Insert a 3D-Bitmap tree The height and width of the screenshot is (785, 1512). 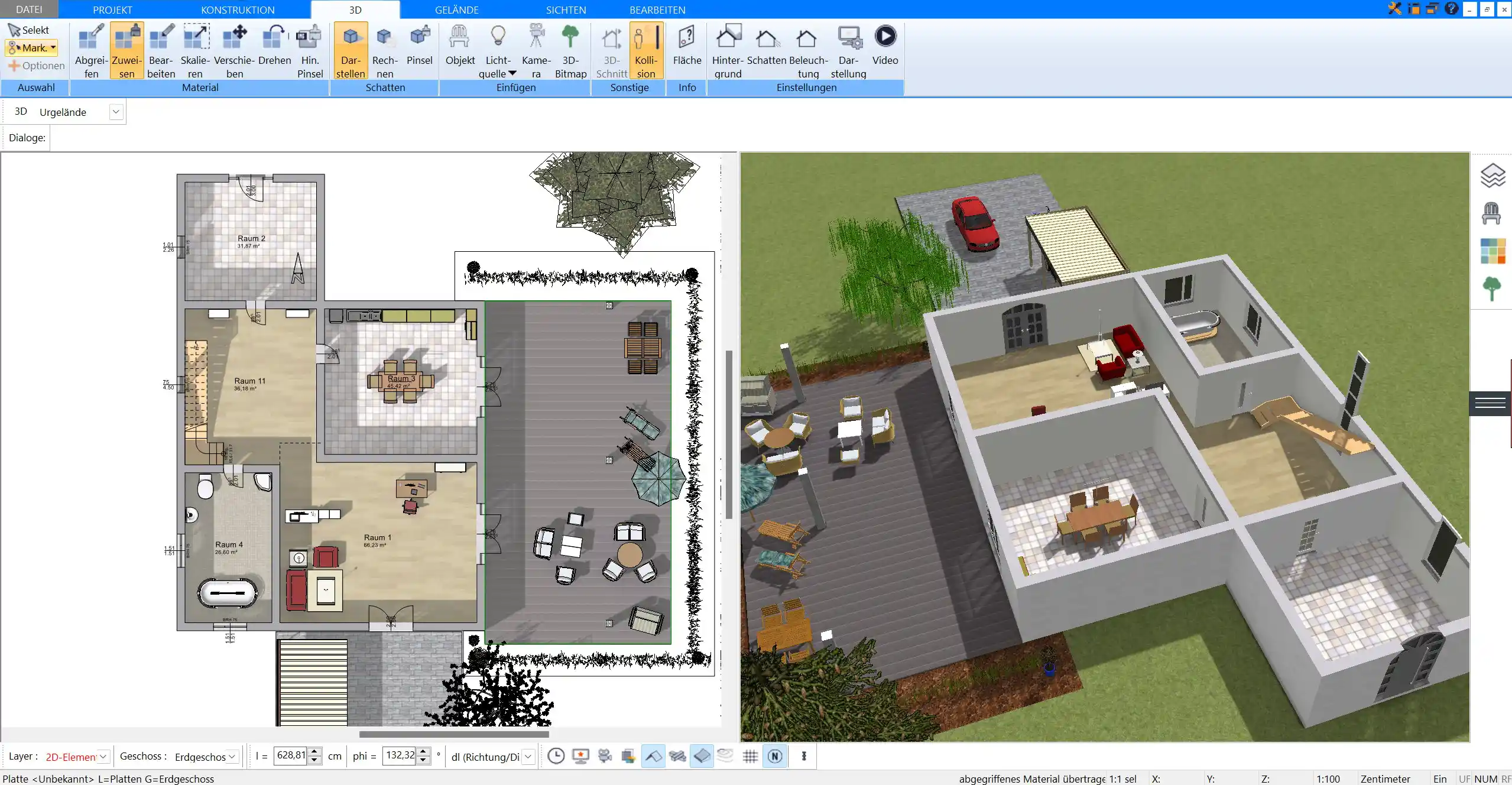pos(570,51)
